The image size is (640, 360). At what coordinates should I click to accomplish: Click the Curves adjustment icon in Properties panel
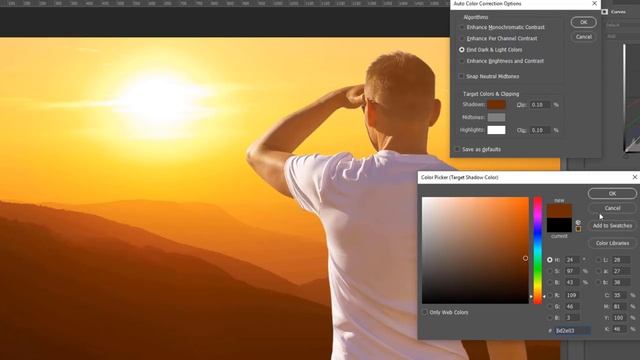pos(604,12)
